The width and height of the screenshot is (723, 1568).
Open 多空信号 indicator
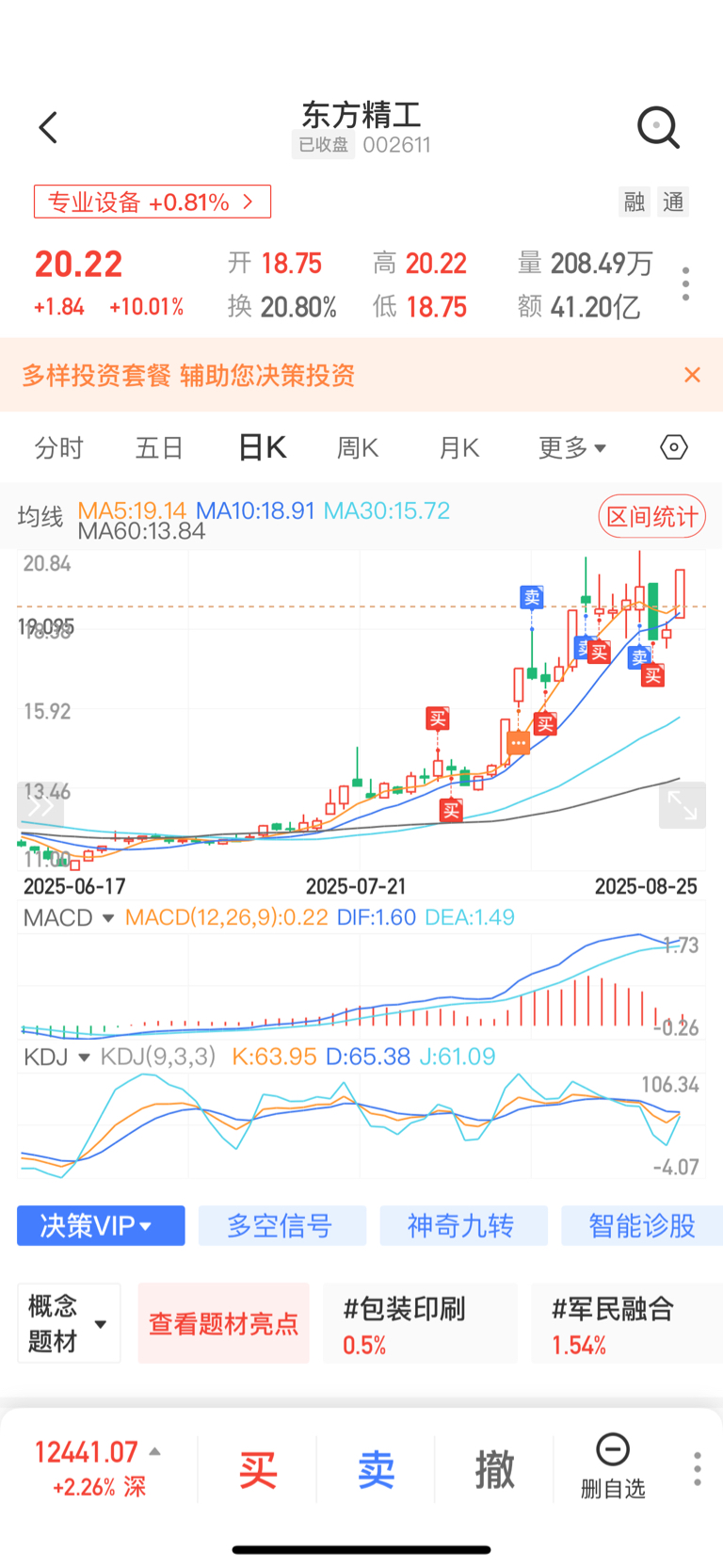pos(281,1225)
